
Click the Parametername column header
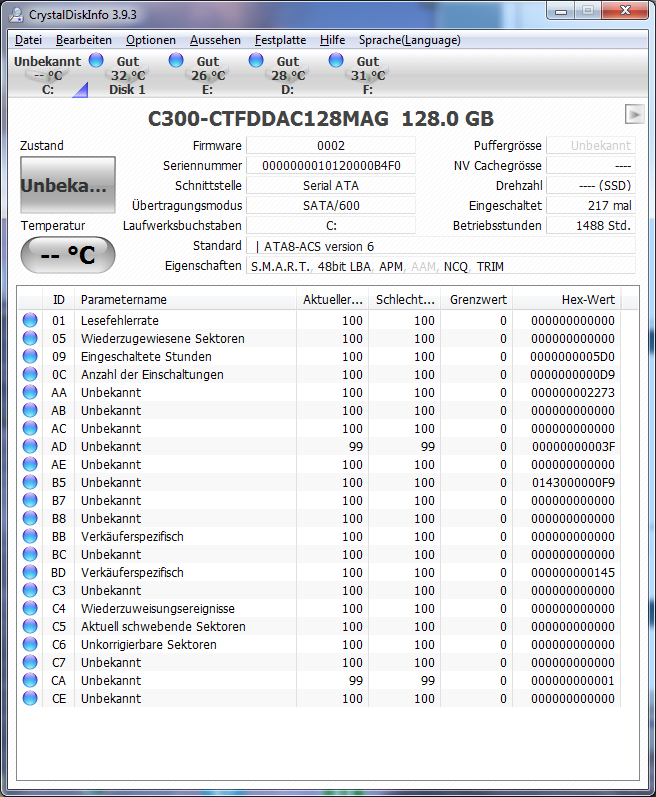point(185,299)
